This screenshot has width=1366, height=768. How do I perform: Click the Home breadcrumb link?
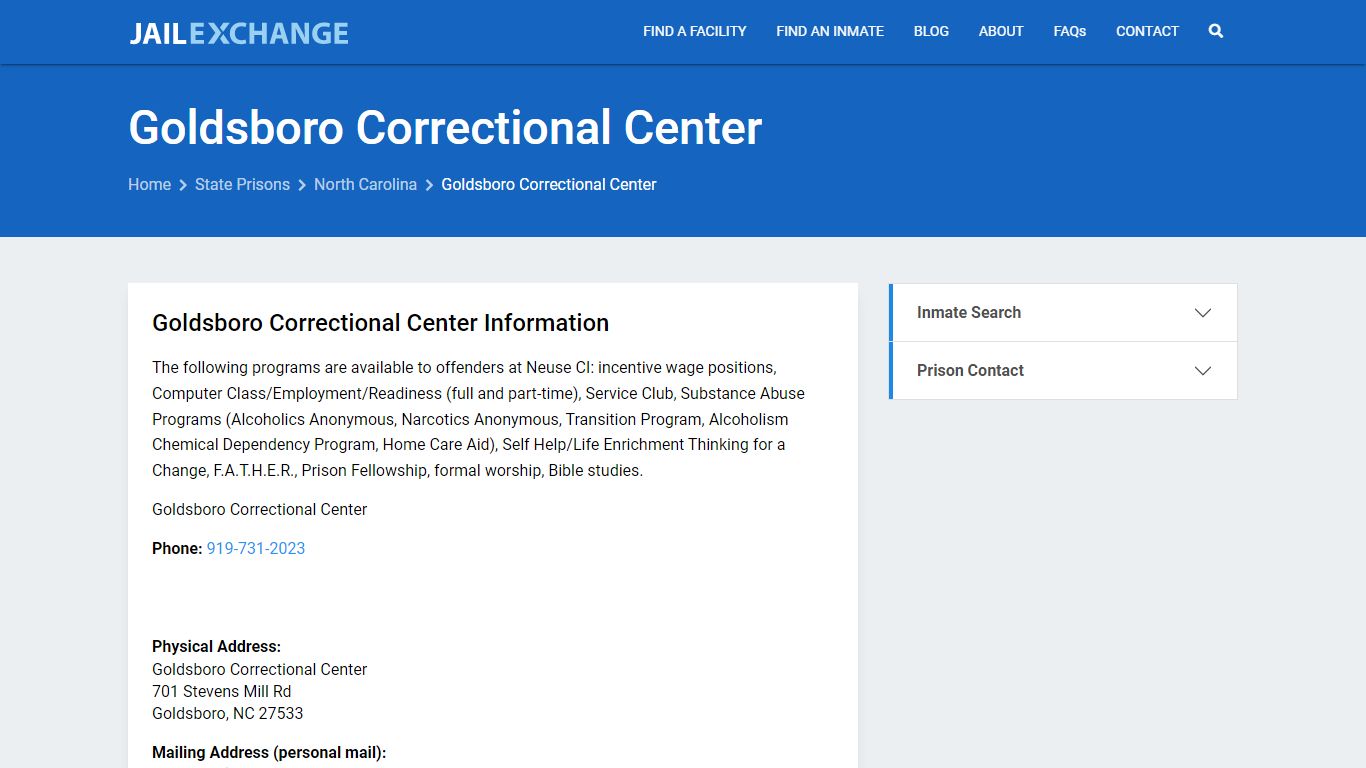[x=149, y=184]
